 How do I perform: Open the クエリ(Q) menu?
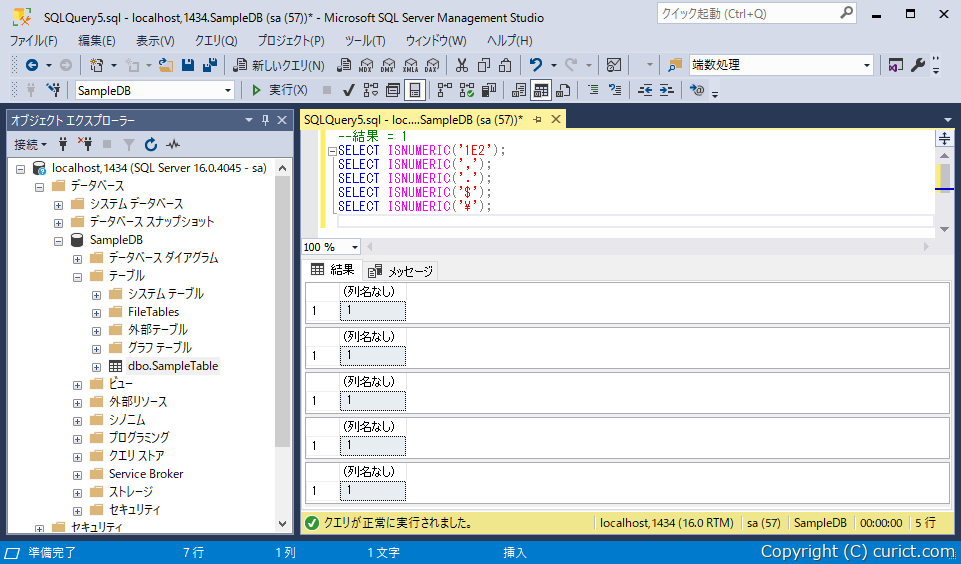pos(216,40)
